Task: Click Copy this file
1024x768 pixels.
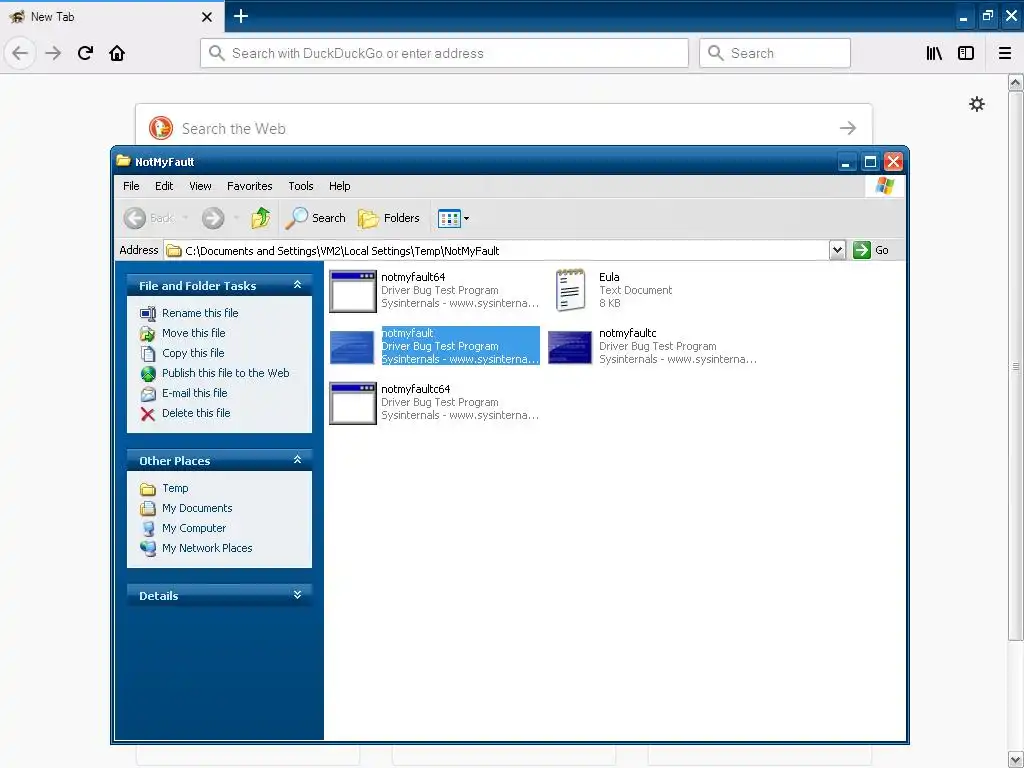Action: 193,353
